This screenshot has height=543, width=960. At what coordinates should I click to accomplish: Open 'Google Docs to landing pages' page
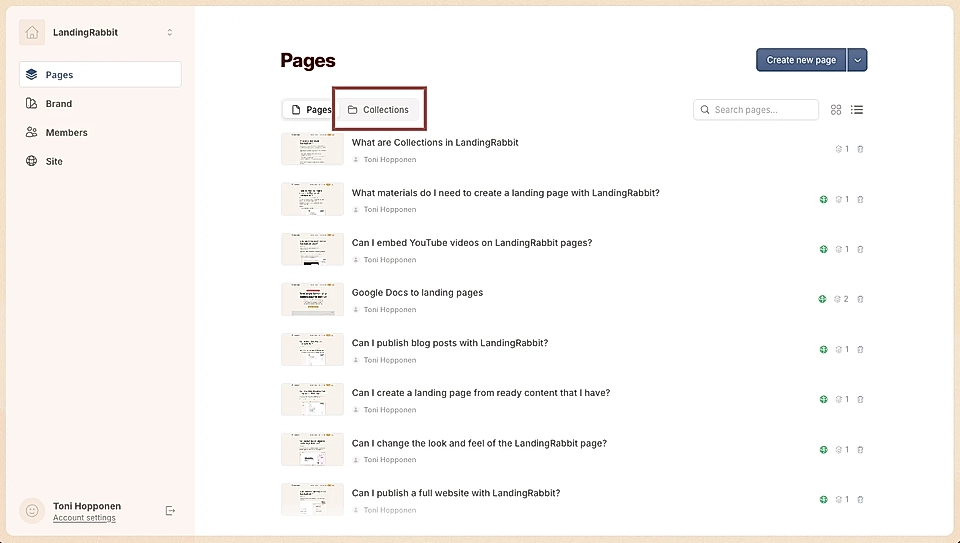pyautogui.click(x=417, y=293)
